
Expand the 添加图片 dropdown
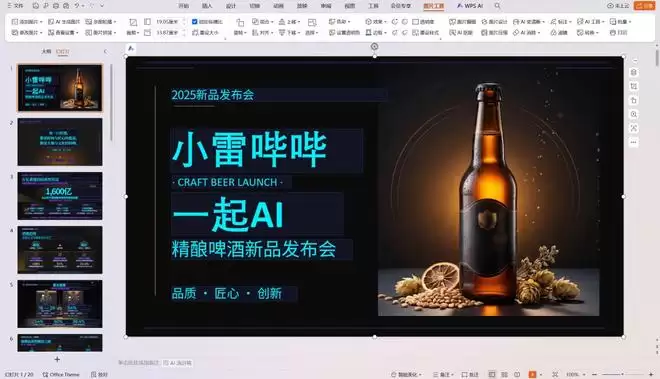[41, 22]
